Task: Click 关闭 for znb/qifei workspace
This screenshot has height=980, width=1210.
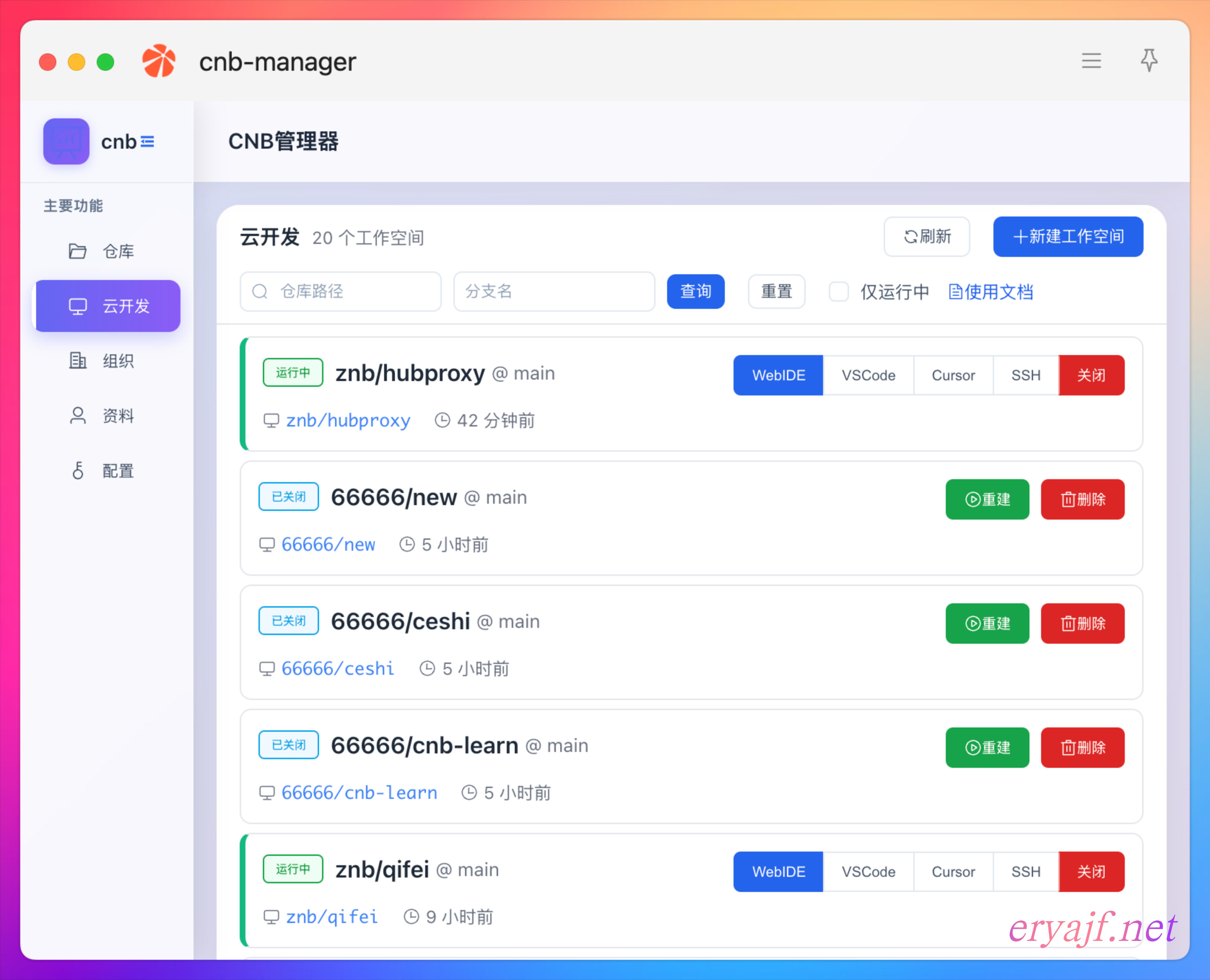Action: 1091,872
